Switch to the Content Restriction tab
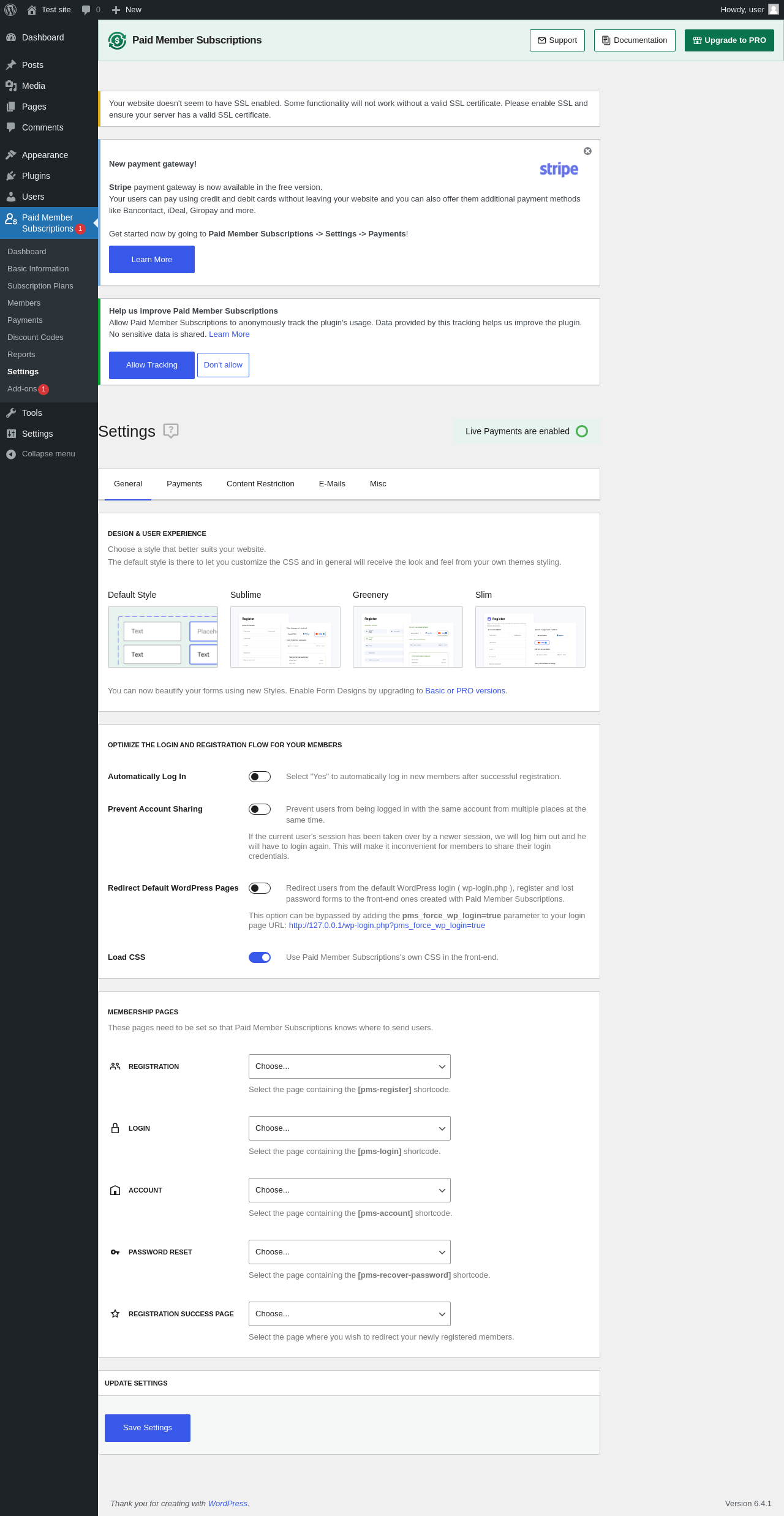Screen dimensions: 784x1516 [x=260, y=484]
